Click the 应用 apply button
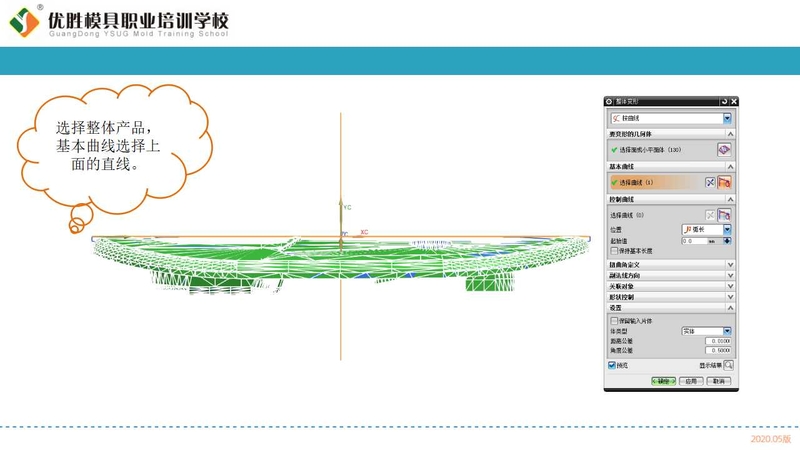The height and width of the screenshot is (450, 800). tap(690, 381)
